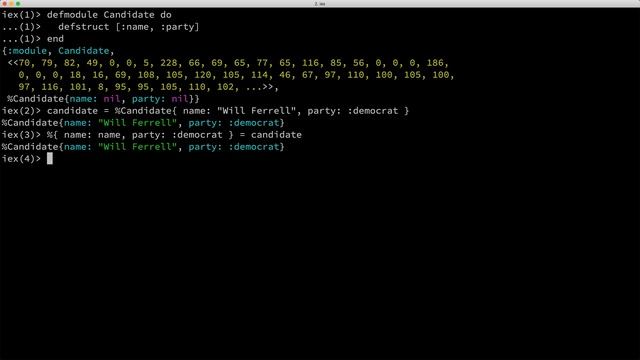Click the yellow minimize window button

[11, 3]
